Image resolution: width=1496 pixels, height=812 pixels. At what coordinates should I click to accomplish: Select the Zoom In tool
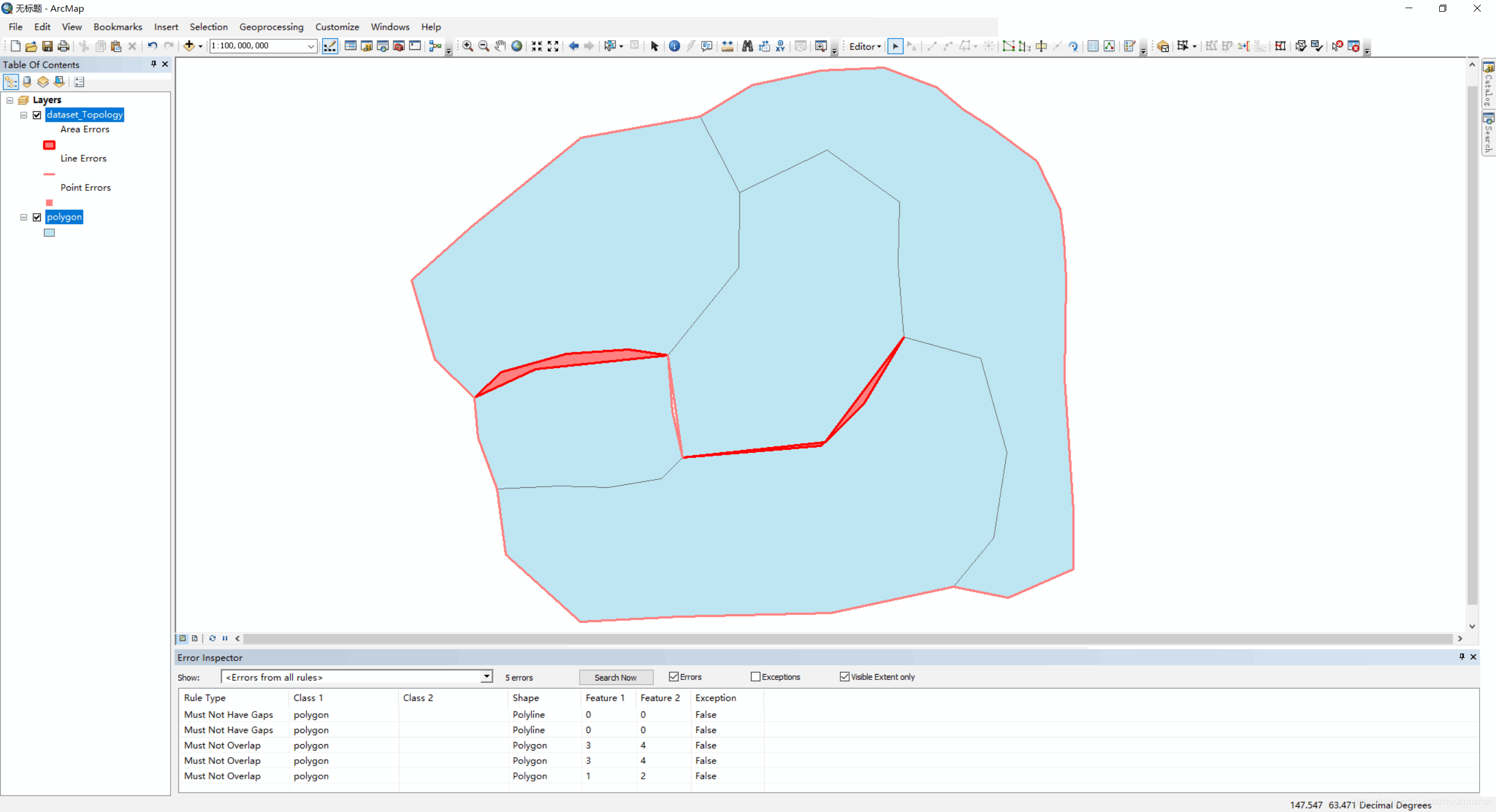pyautogui.click(x=467, y=46)
